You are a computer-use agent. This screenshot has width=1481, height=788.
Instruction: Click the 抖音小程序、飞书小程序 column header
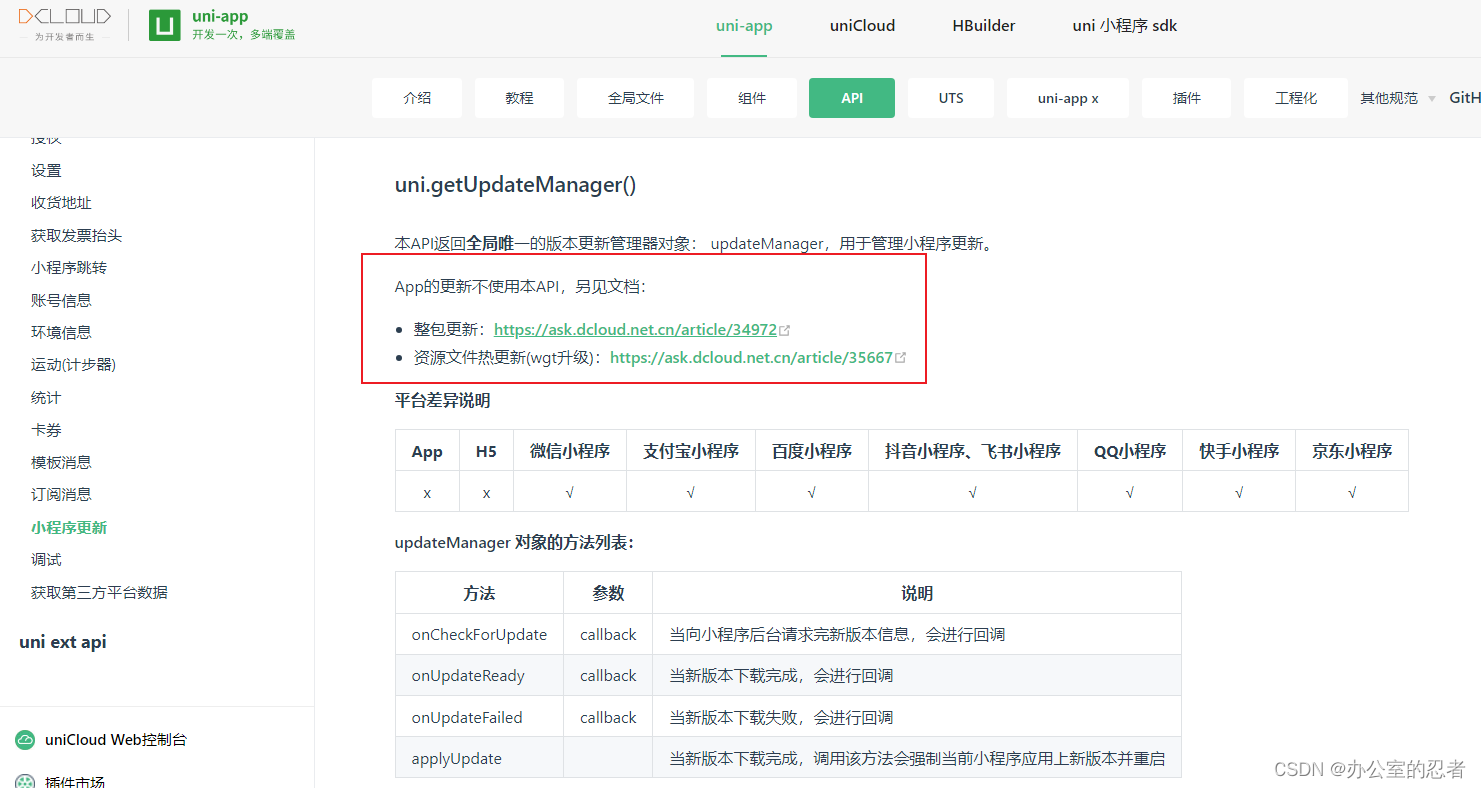[973, 451]
